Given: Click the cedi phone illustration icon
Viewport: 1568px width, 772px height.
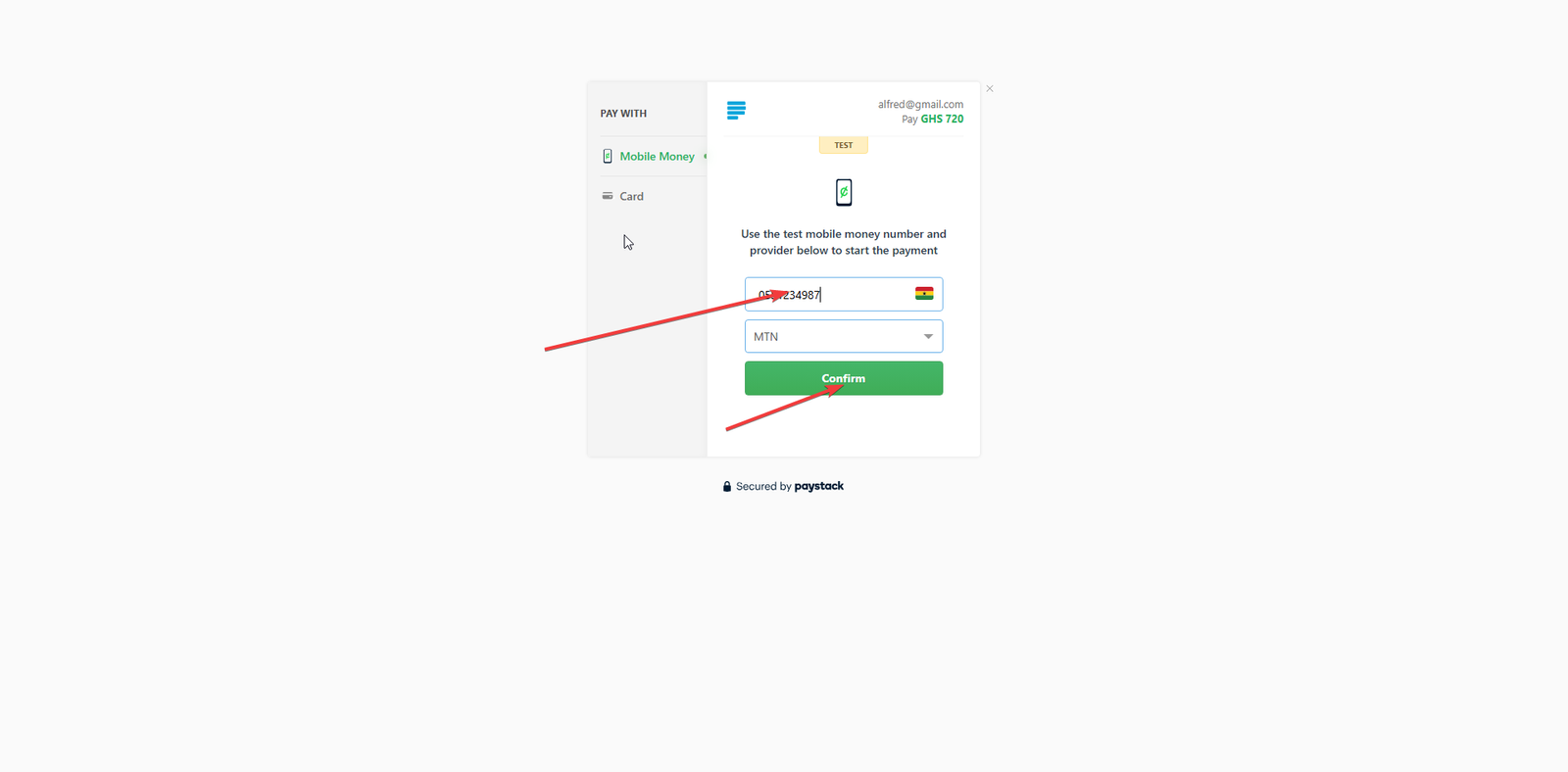Looking at the screenshot, I should pyautogui.click(x=844, y=192).
